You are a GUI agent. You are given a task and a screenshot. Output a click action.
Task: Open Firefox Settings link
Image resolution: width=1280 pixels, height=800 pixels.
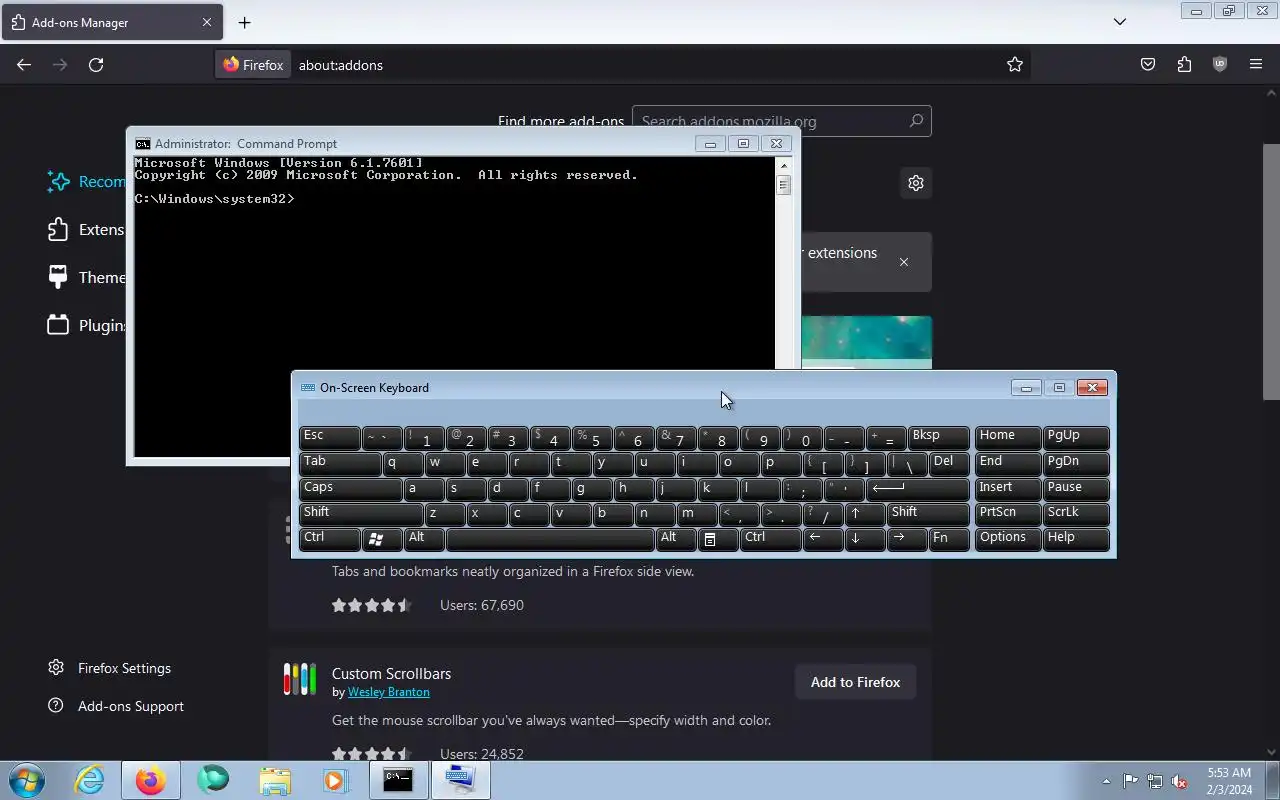pos(110,668)
